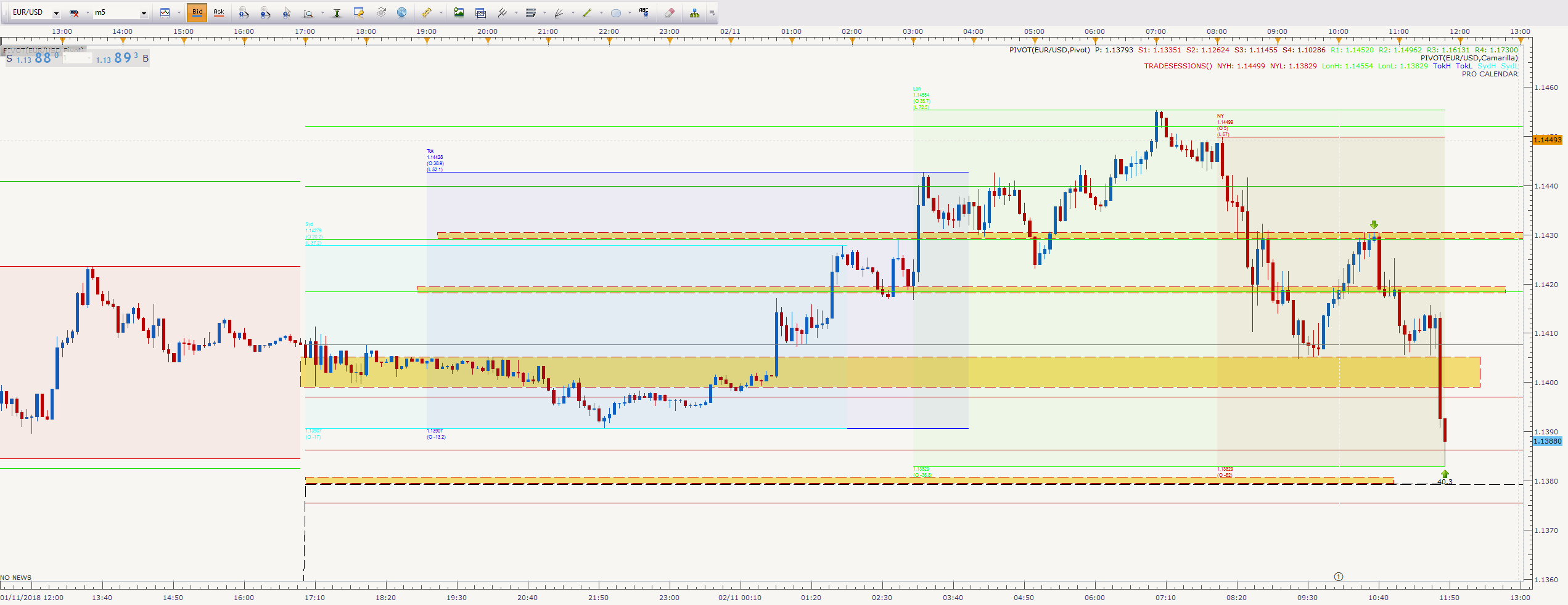This screenshot has width=1568, height=605.
Task: Click the vertical autoscale green arrow icon
Action: pos(337,12)
